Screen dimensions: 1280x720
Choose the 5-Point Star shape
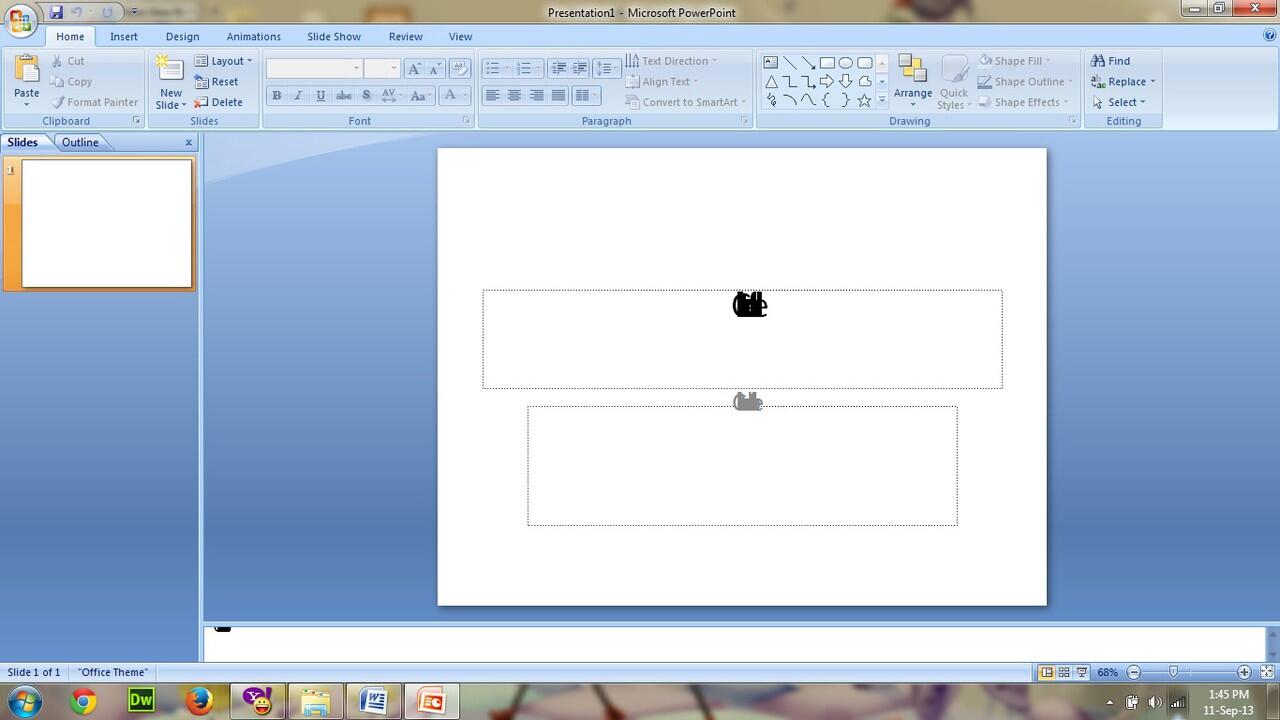click(x=864, y=100)
